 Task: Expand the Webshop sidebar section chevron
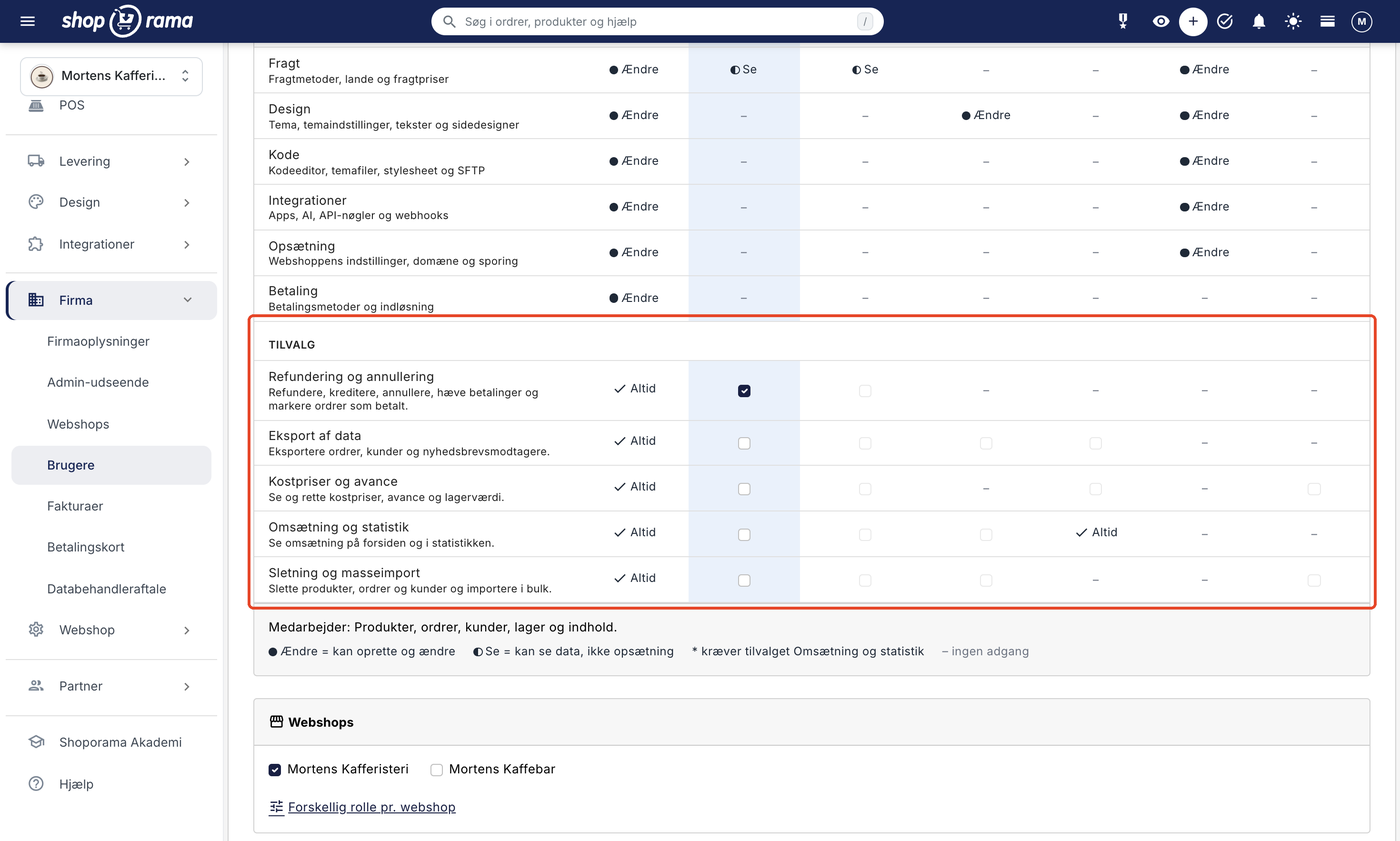[x=187, y=630]
